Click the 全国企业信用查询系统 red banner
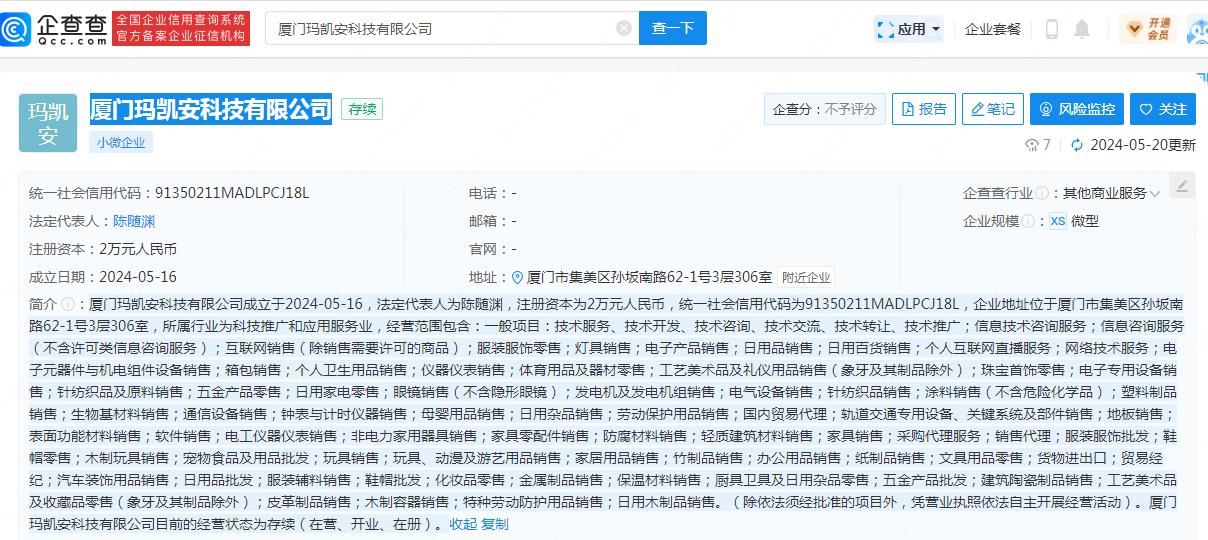This screenshot has width=1208, height=540. coord(180,28)
